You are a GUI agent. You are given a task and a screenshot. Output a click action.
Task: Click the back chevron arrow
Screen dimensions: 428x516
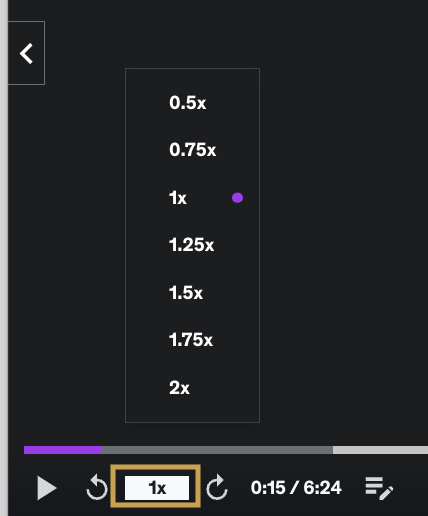(x=26, y=53)
